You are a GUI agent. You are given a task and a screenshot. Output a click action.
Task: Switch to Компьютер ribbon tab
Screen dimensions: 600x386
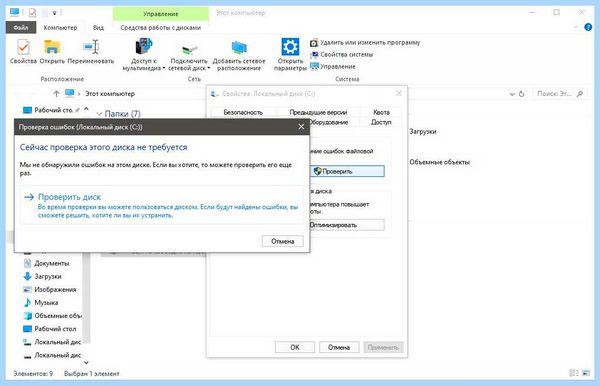point(60,28)
